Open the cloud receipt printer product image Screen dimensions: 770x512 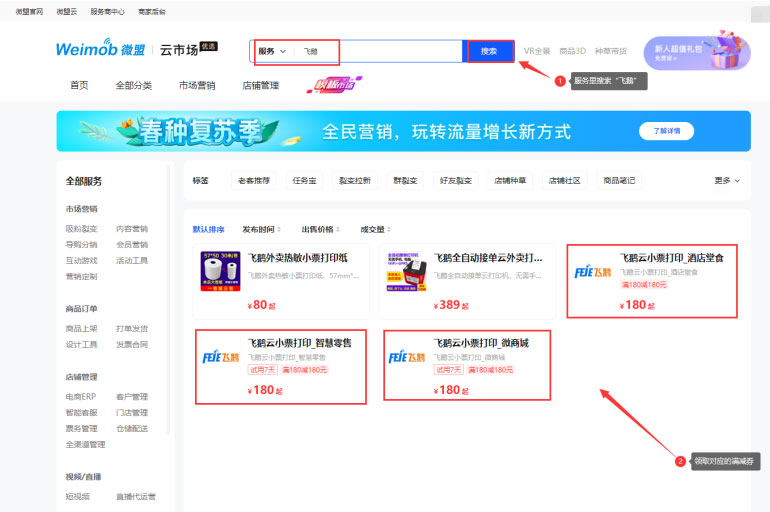[x=406, y=272]
